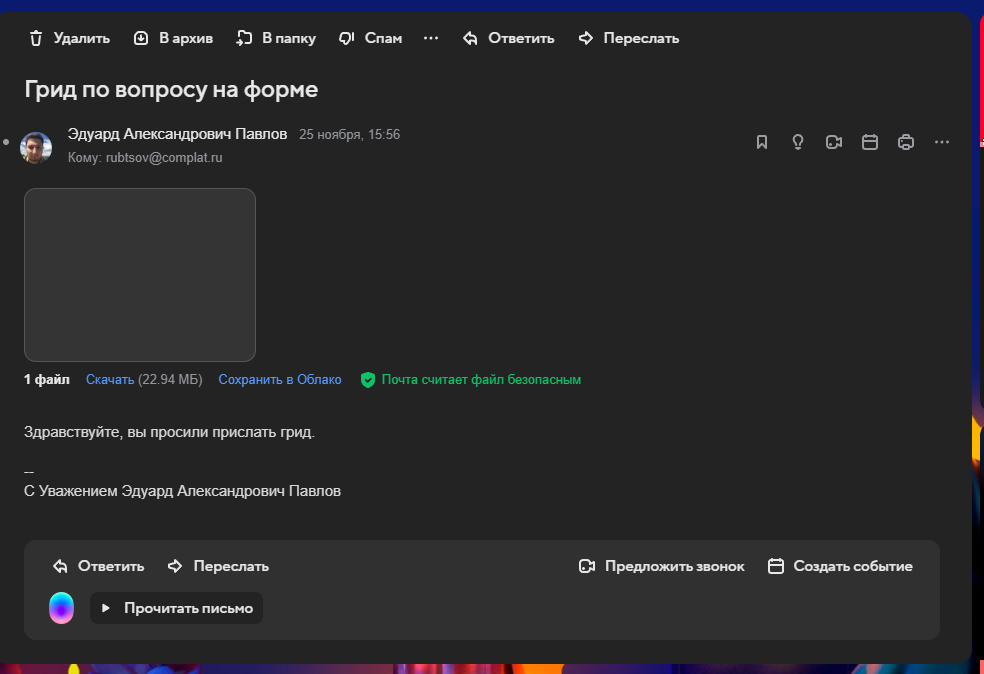Click the video call icon in the header
The image size is (984, 674).
pos(834,142)
